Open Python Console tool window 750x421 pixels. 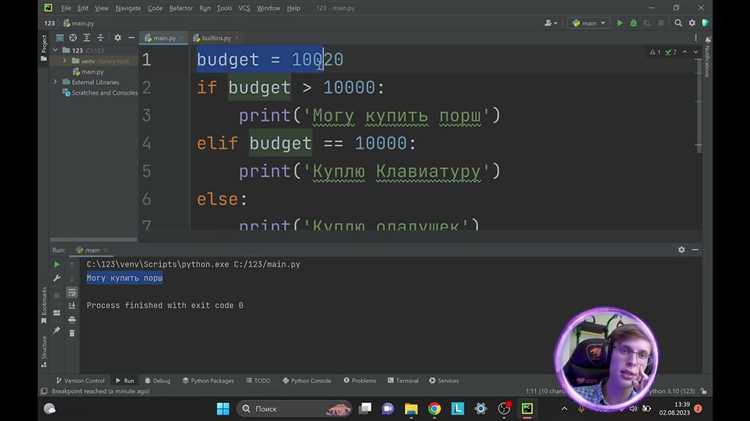point(307,381)
